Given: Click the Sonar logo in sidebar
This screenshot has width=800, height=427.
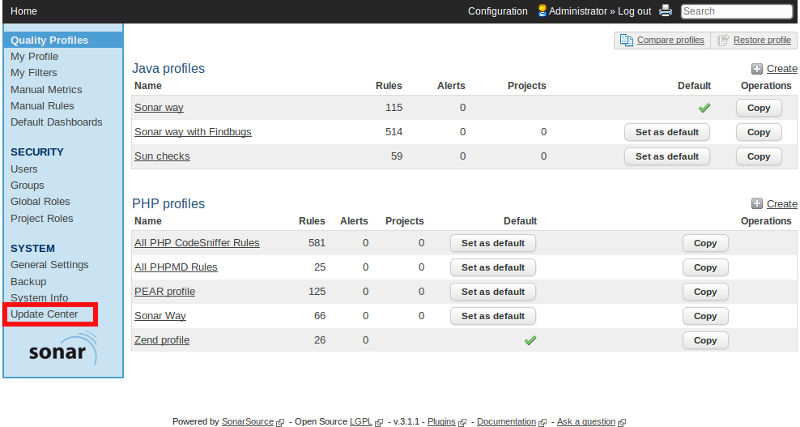Looking at the screenshot, I should [63, 352].
